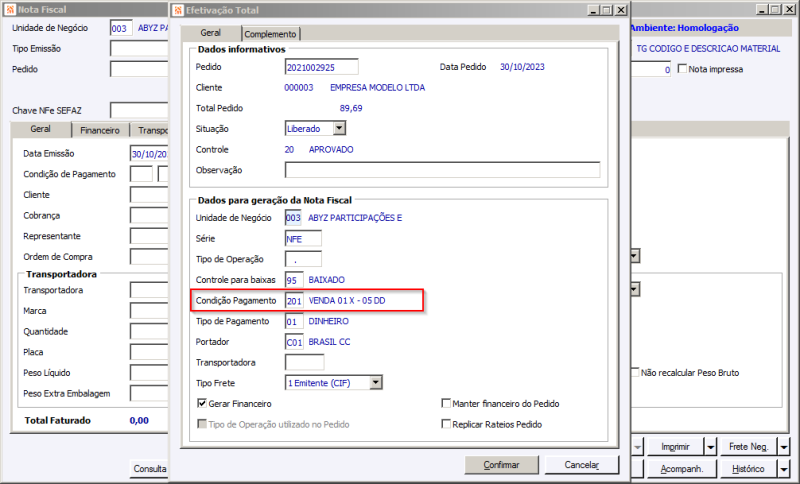The width and height of the screenshot is (800, 484).
Task: Switch to Financeiro tab in Nota Fiscal
Action: (x=99, y=131)
